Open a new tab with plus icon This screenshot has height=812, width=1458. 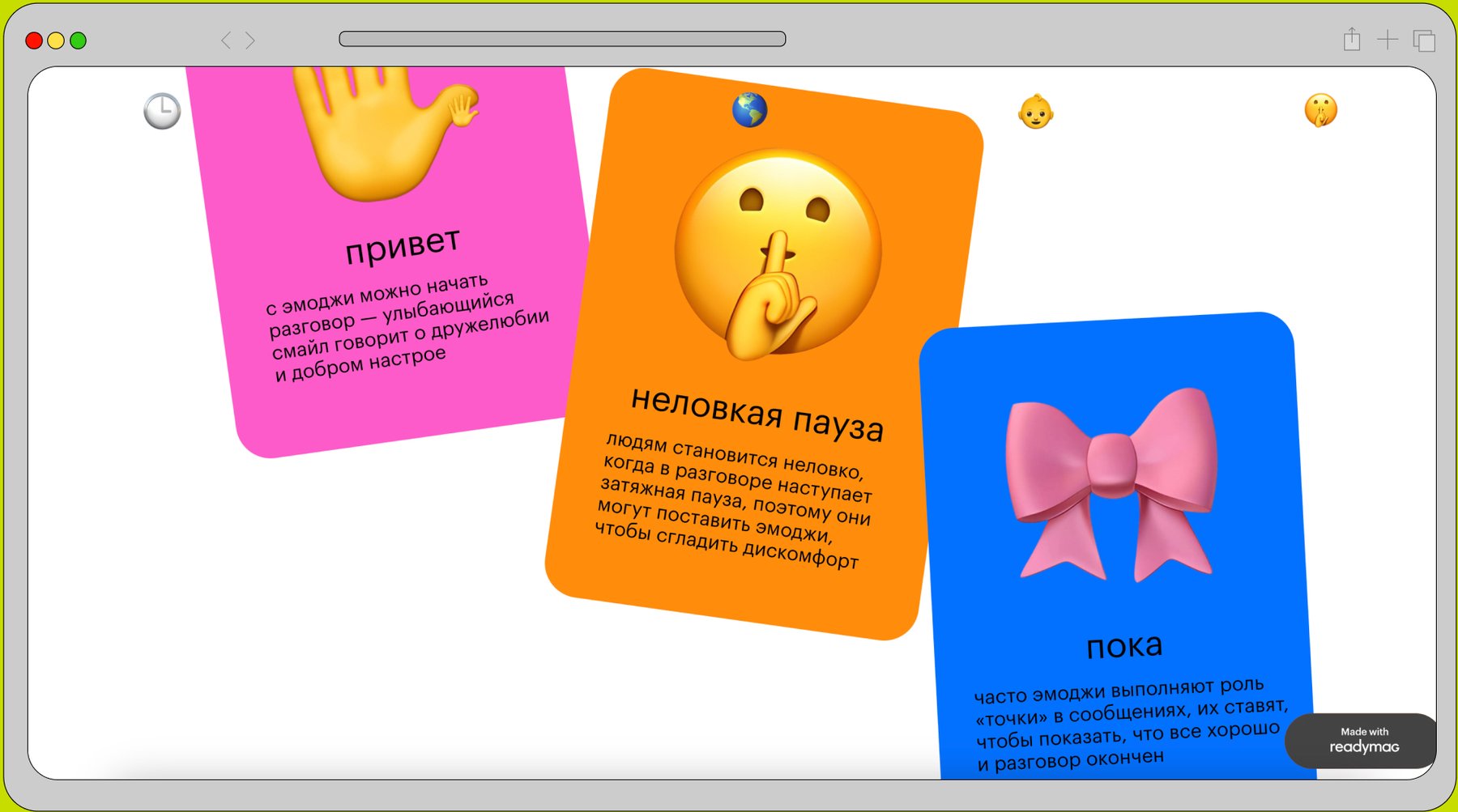pos(1388,39)
